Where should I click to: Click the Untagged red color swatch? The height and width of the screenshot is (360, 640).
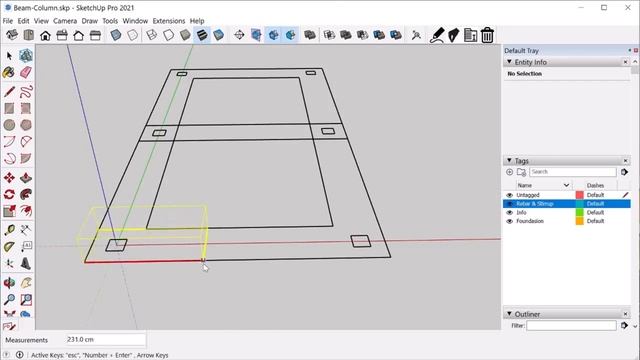(x=580, y=195)
